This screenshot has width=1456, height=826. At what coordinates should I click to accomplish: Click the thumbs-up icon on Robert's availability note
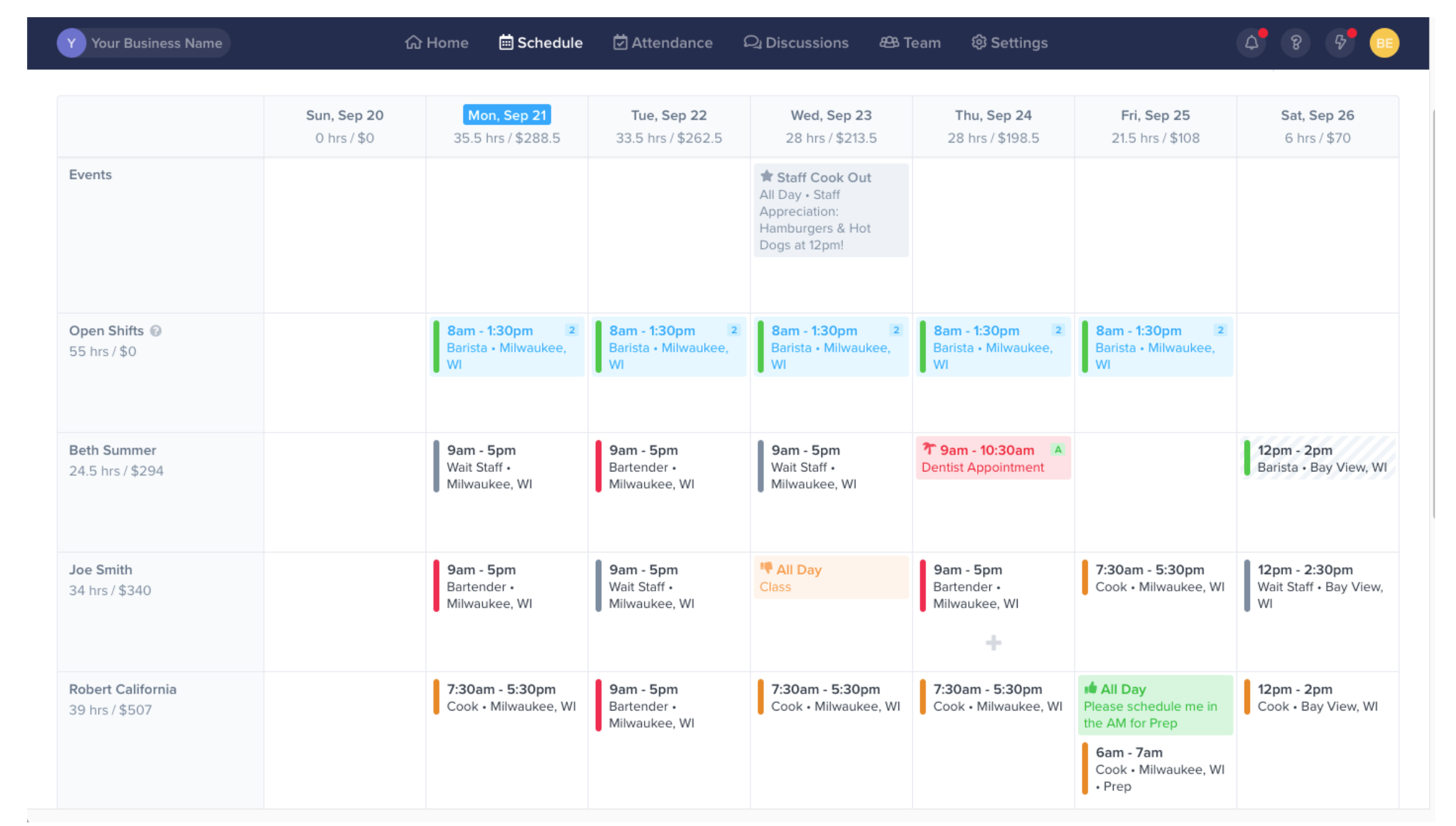(1091, 688)
